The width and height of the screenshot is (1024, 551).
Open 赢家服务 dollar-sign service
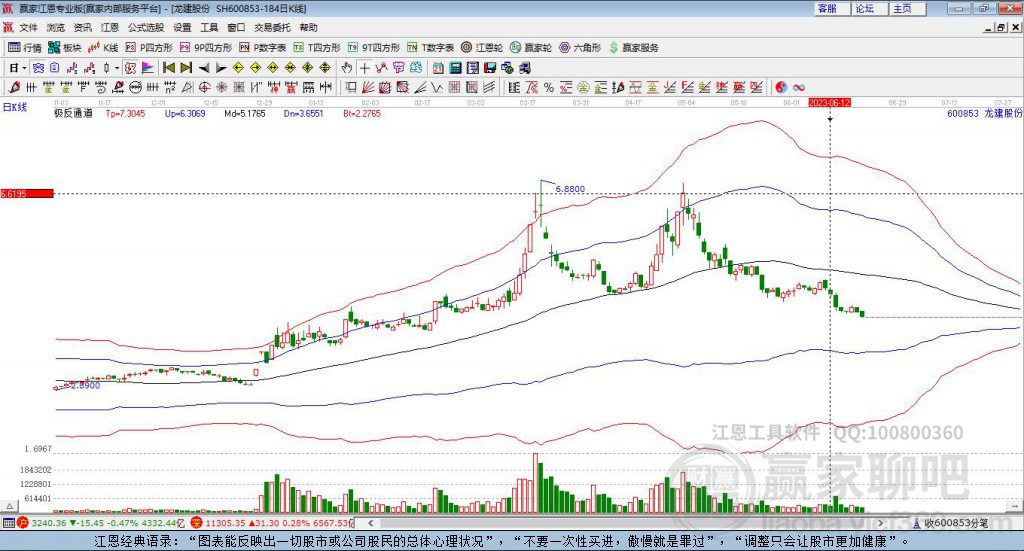633,48
